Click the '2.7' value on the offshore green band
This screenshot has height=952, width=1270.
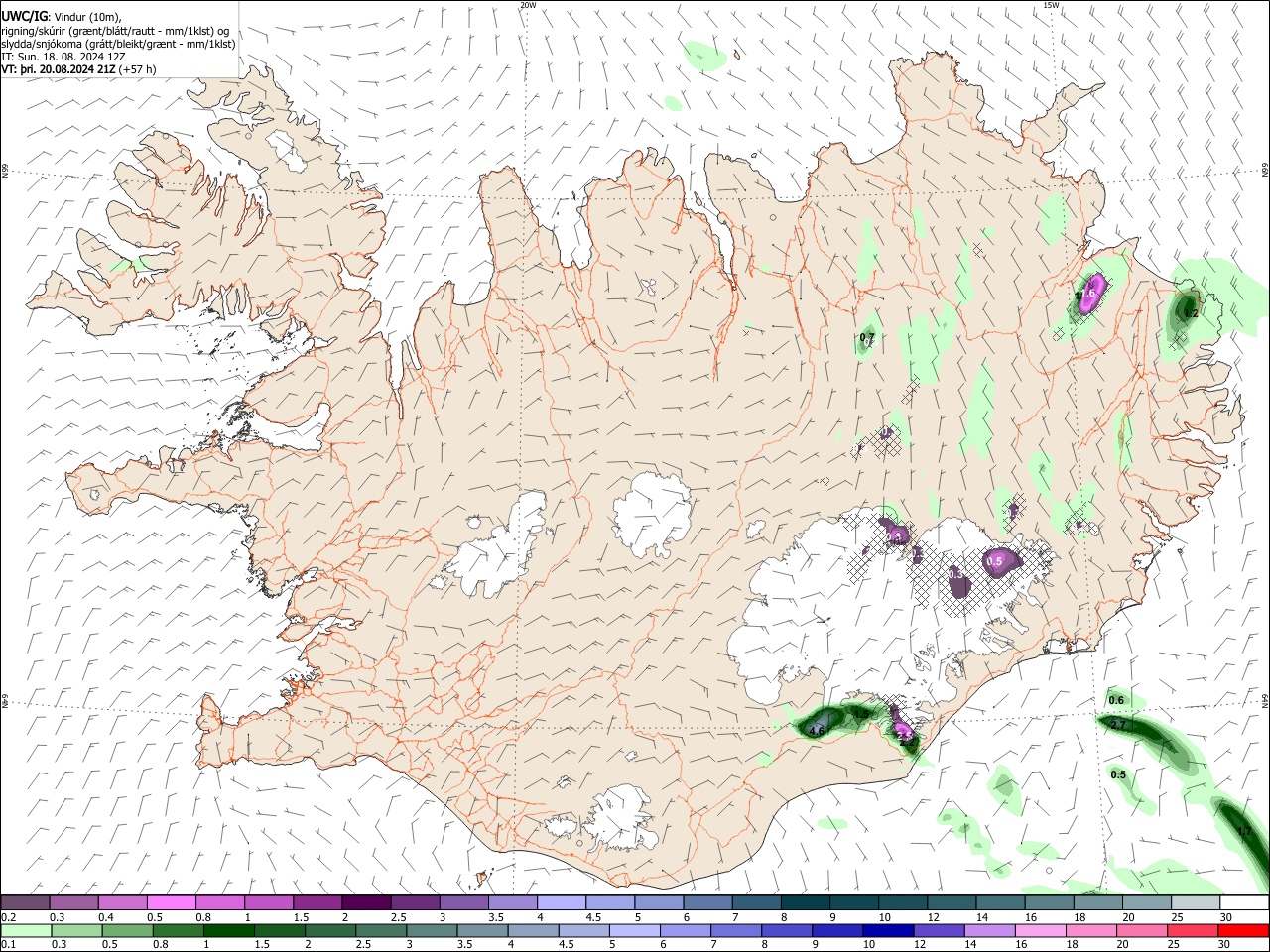coord(1117,726)
